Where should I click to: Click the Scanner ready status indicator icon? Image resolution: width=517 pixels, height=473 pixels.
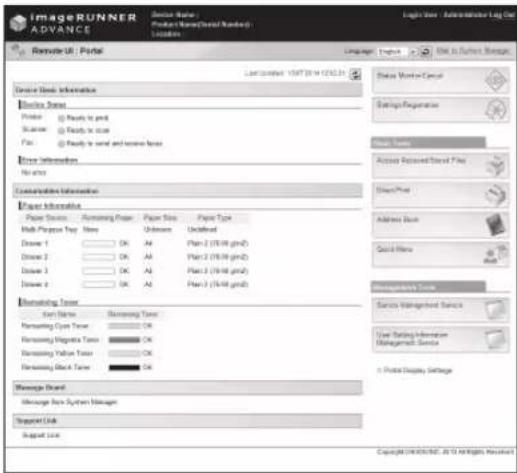(x=61, y=131)
